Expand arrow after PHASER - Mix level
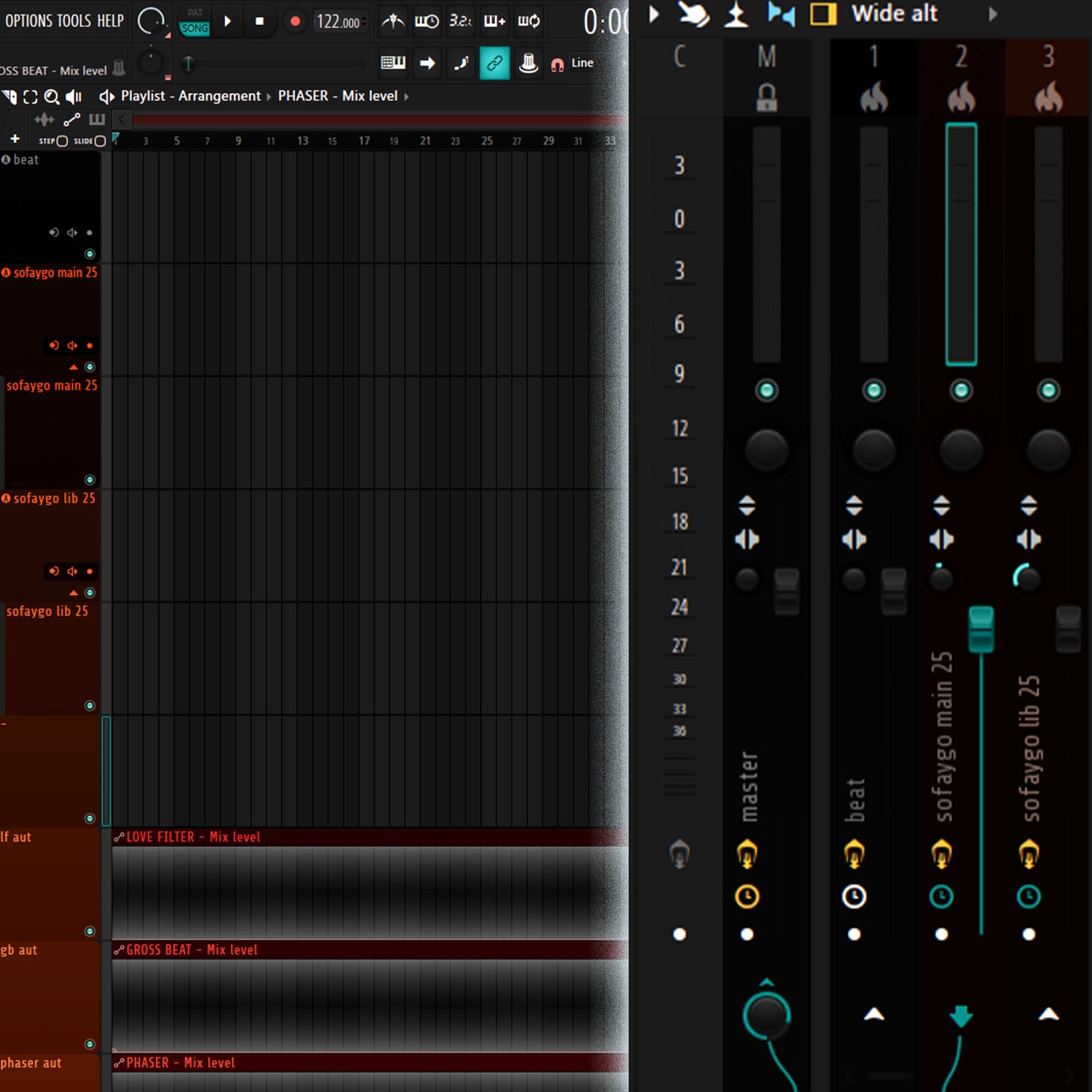This screenshot has width=1092, height=1092. point(407,97)
